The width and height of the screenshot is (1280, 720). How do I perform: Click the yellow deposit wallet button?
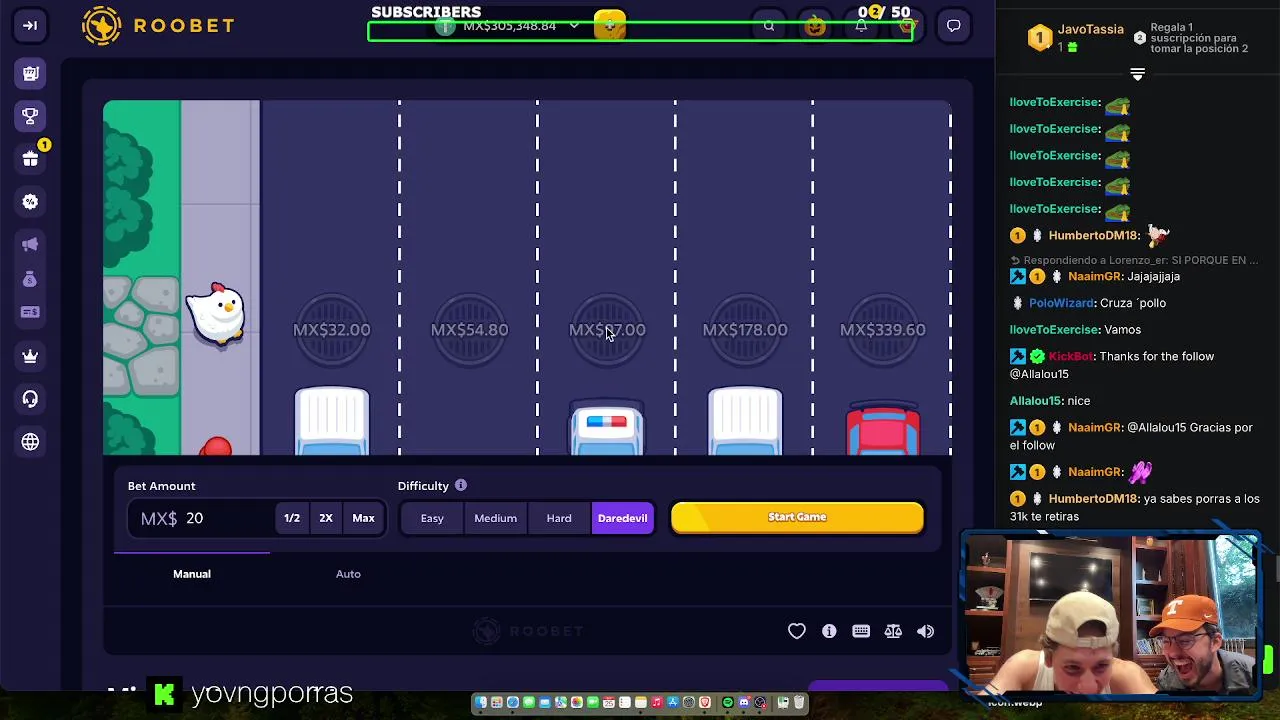pos(609,25)
